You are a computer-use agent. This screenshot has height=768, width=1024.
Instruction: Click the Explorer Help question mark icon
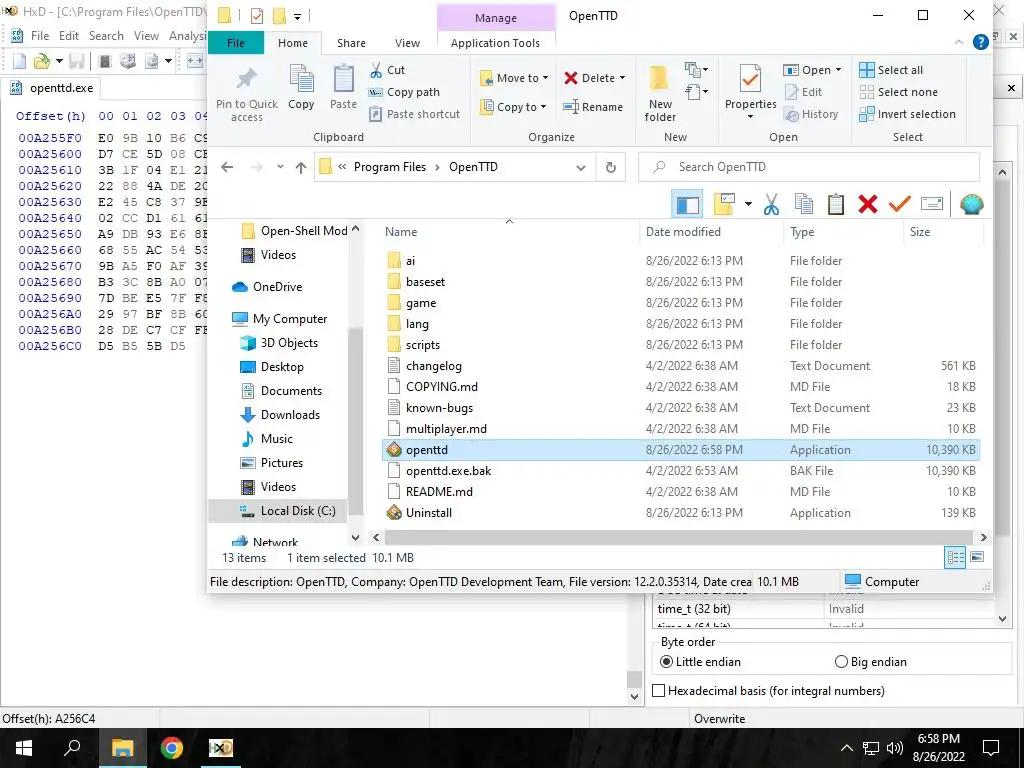coord(980,42)
